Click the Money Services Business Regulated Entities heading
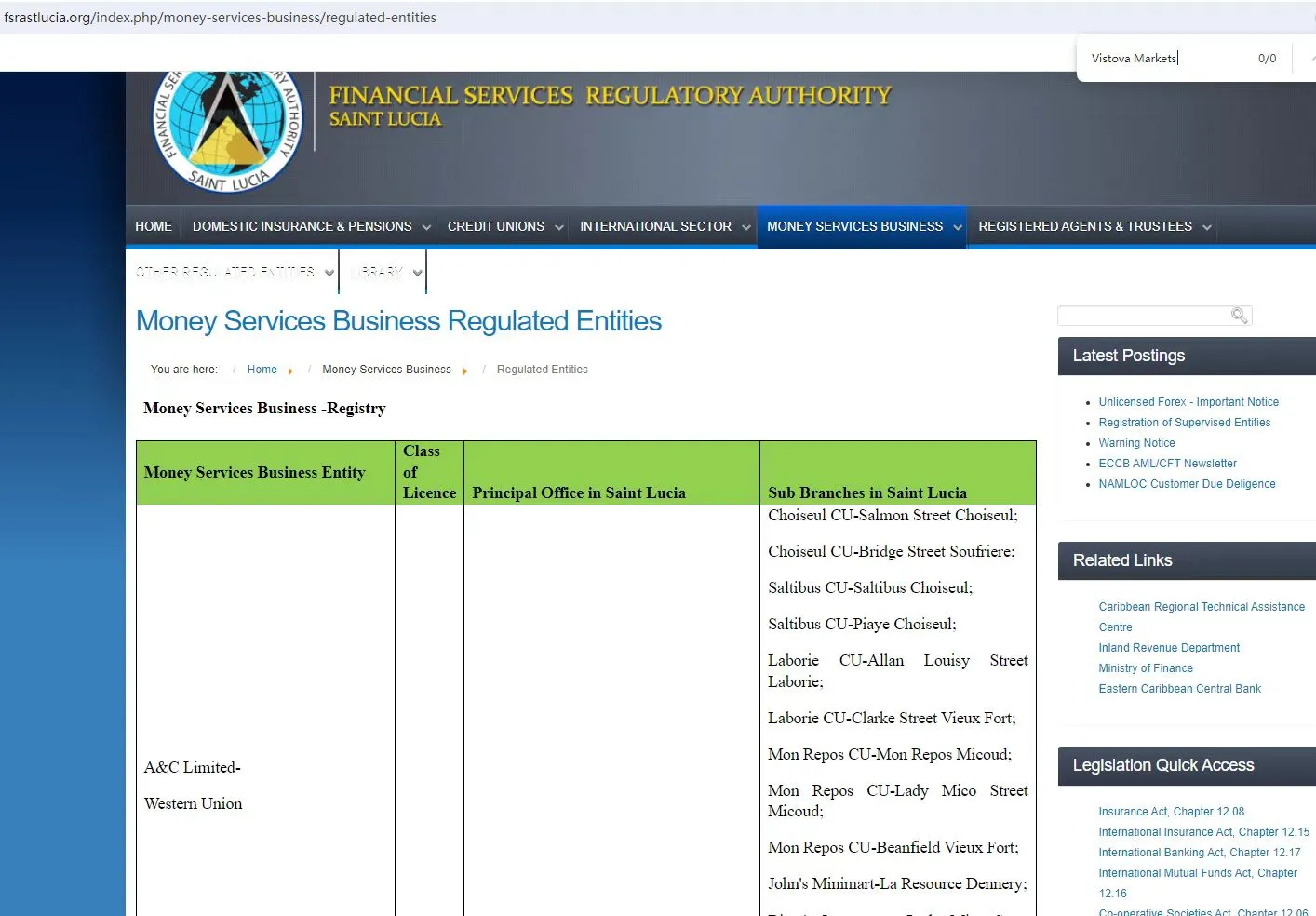The width and height of the screenshot is (1316, 916). (x=399, y=321)
